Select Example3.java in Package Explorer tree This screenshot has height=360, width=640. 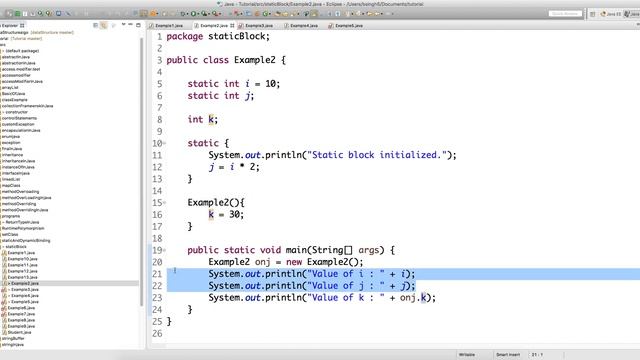point(24,289)
